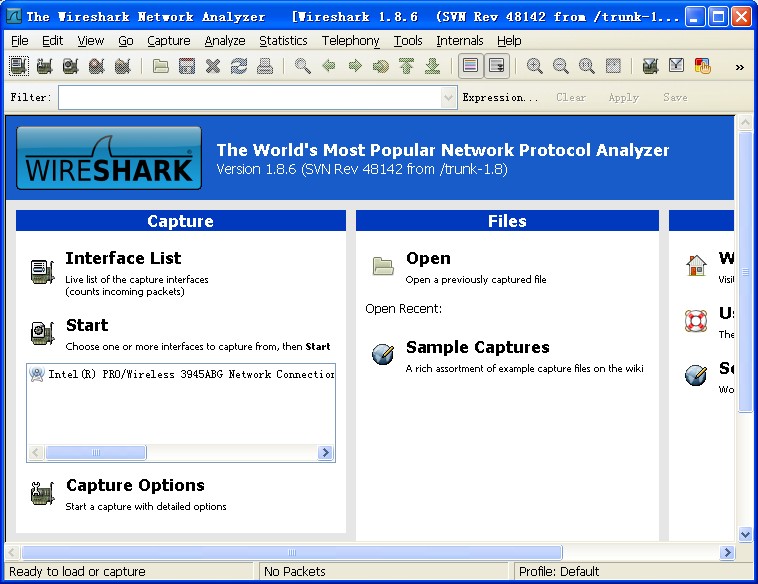Open Interface List on welcome page
The image size is (758, 584).
pos(123,258)
